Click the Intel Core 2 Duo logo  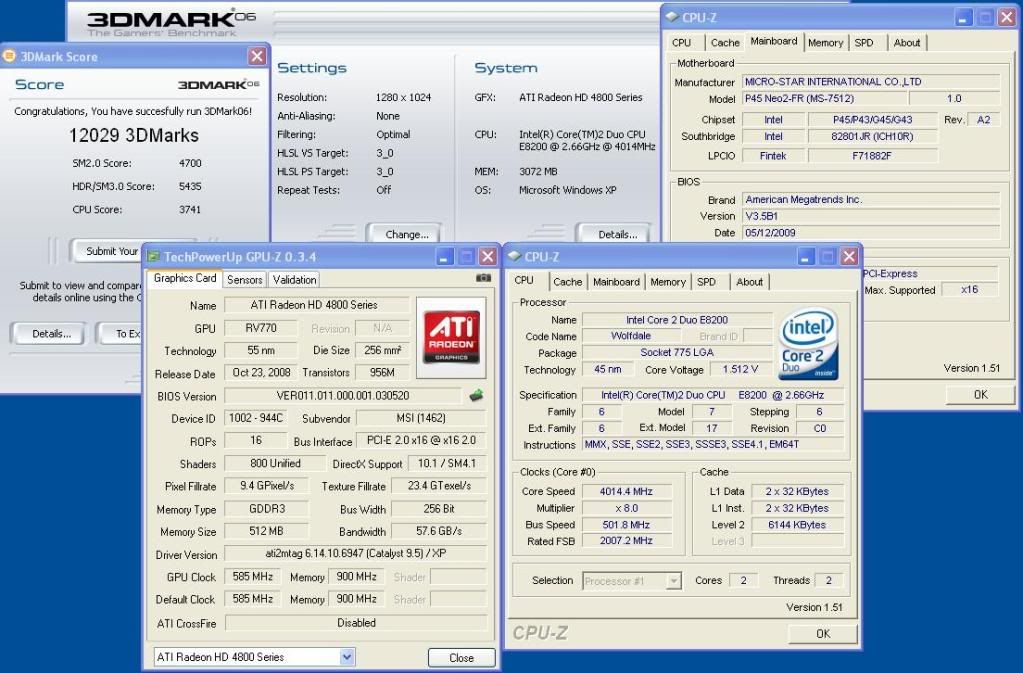[x=808, y=344]
